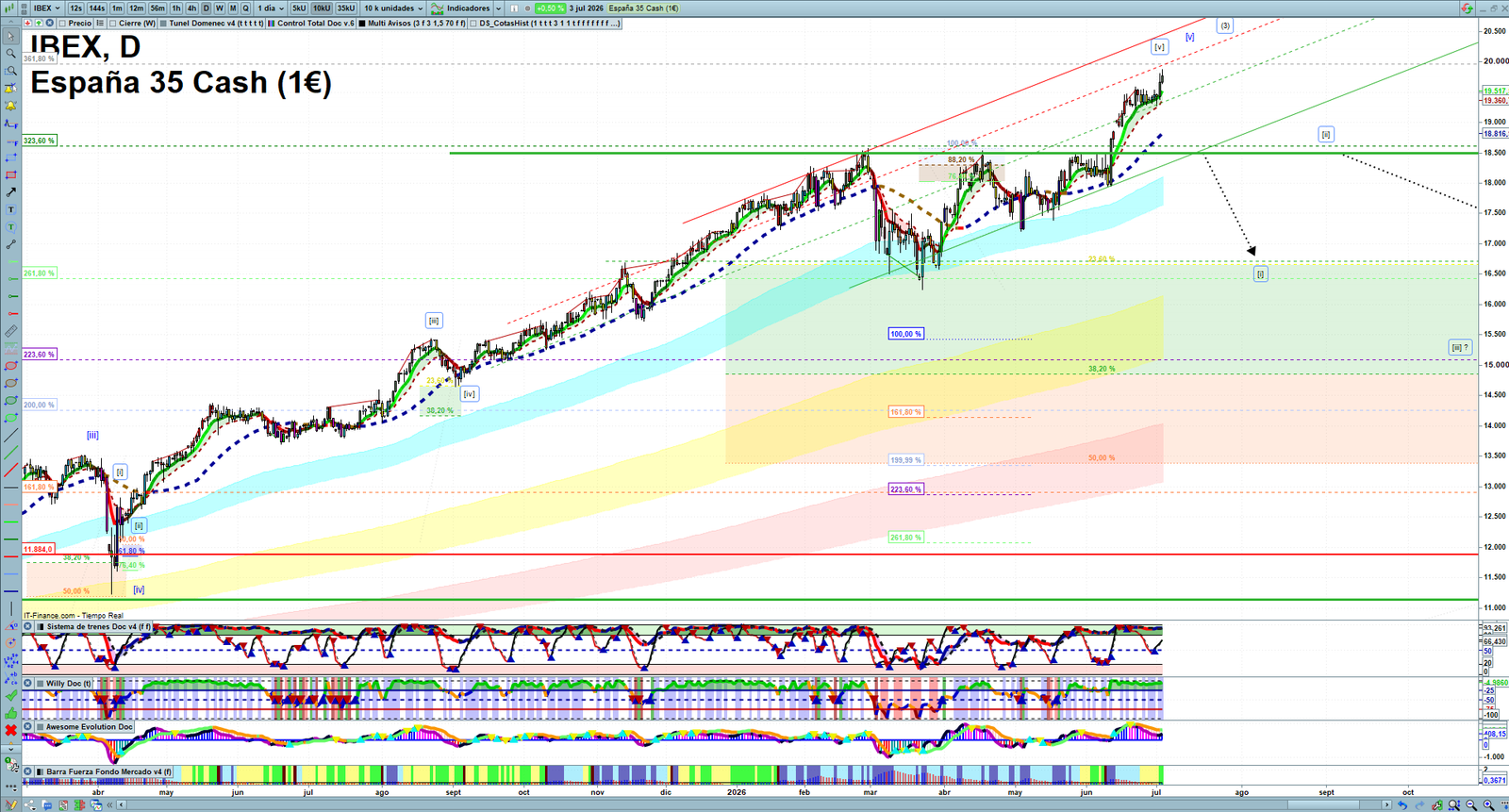Click the list icon next to Precio
The width and height of the screenshot is (1509, 812).
(100, 23)
